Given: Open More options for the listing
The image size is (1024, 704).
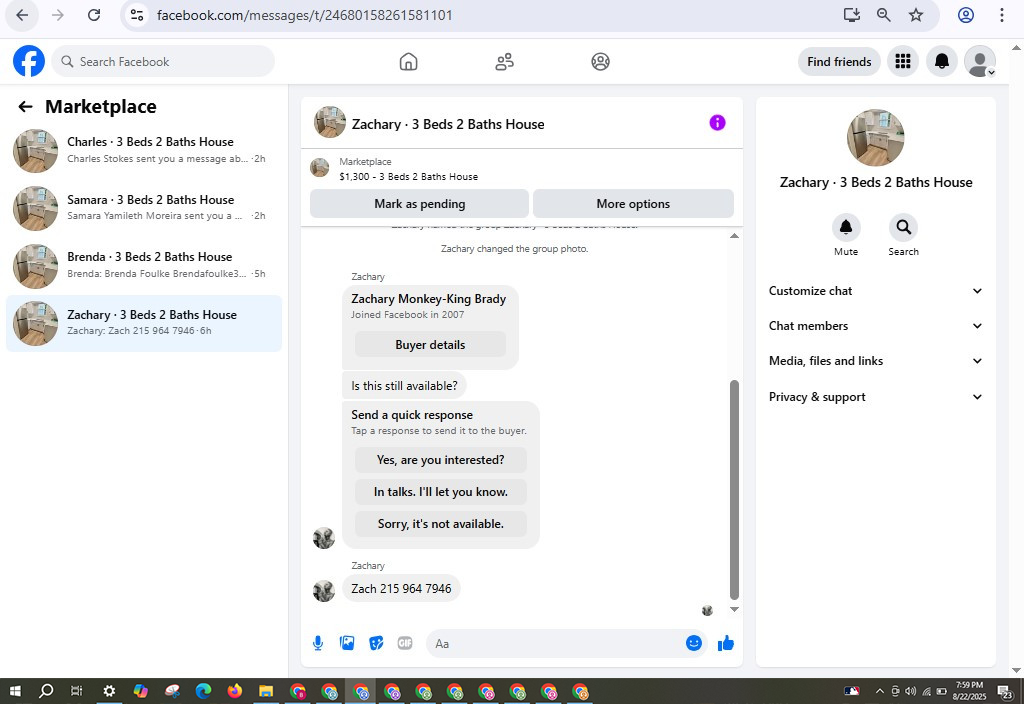Looking at the screenshot, I should (633, 204).
